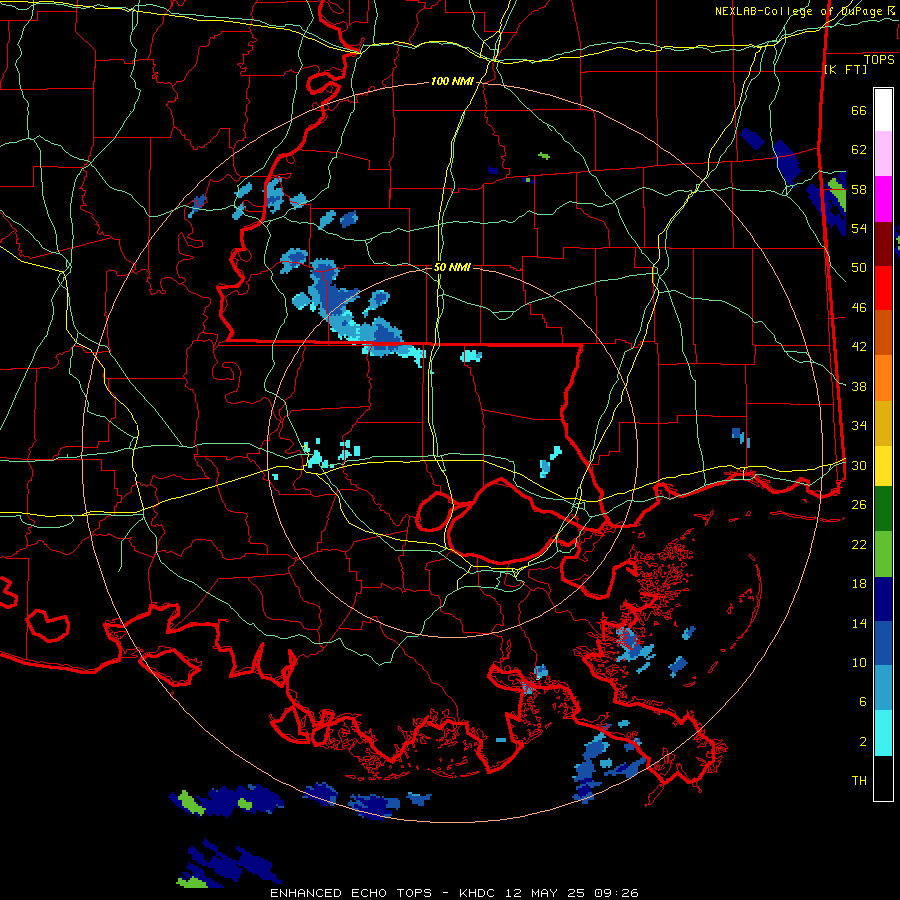Click the legend value 62
The height and width of the screenshot is (900, 900).
[859, 149]
